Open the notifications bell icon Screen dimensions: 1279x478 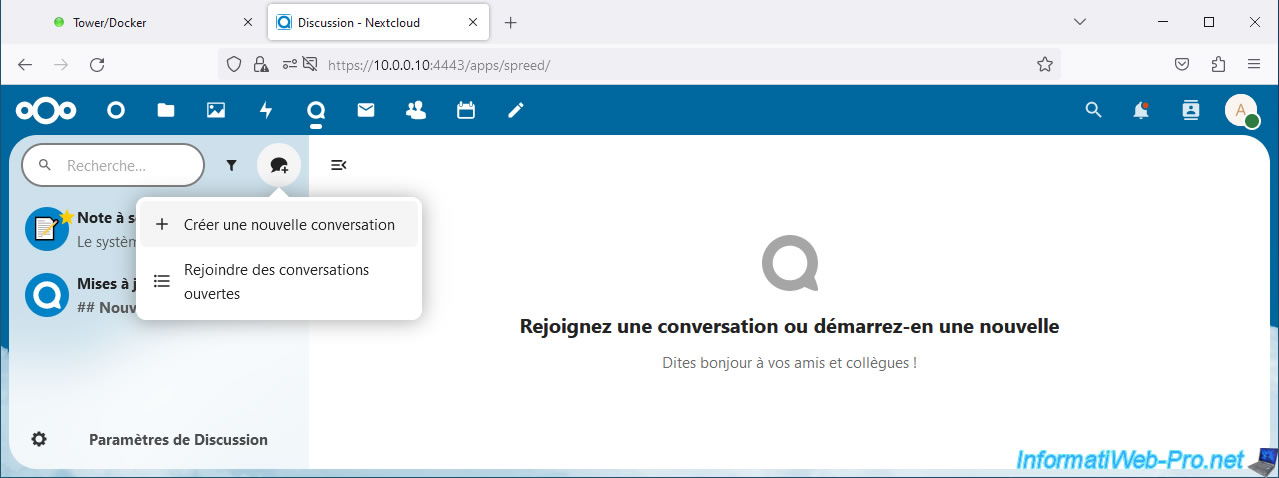pos(1141,111)
